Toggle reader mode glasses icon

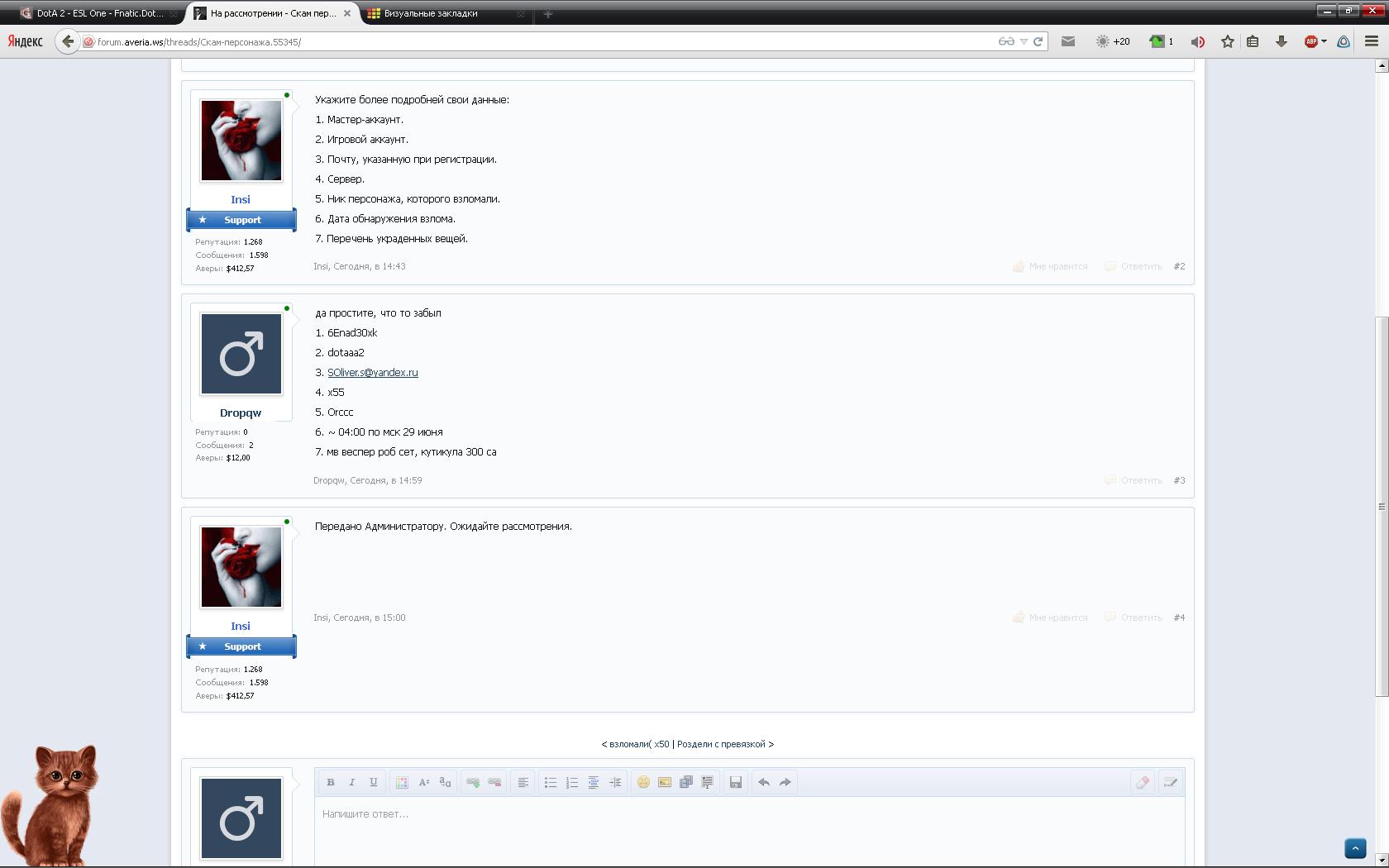[1006, 41]
